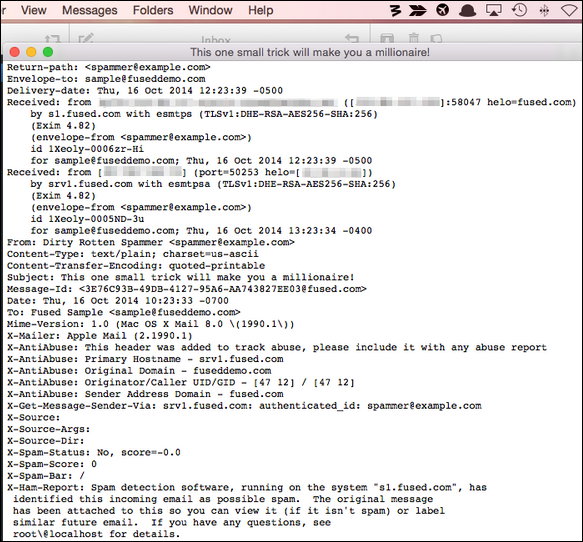
Task: Open the Help menu
Action: [x=261, y=10]
